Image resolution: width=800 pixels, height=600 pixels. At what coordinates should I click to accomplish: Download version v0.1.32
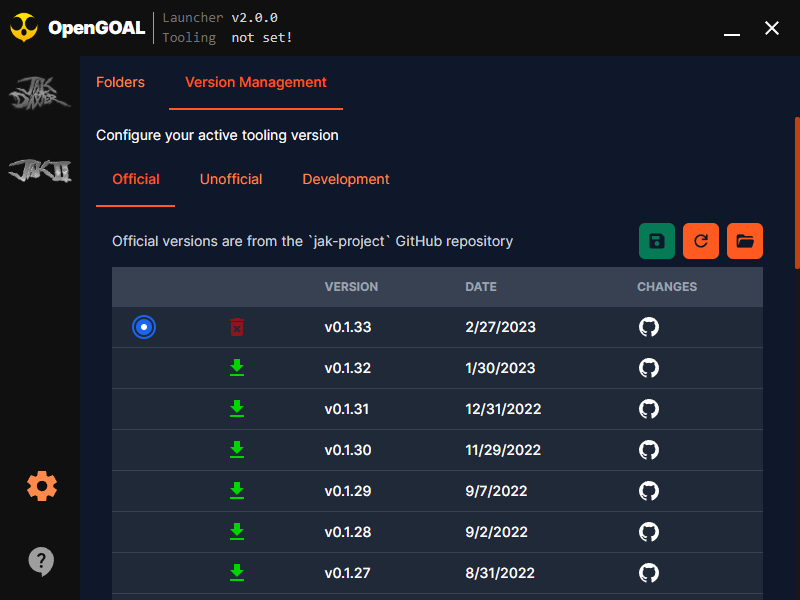pos(237,368)
